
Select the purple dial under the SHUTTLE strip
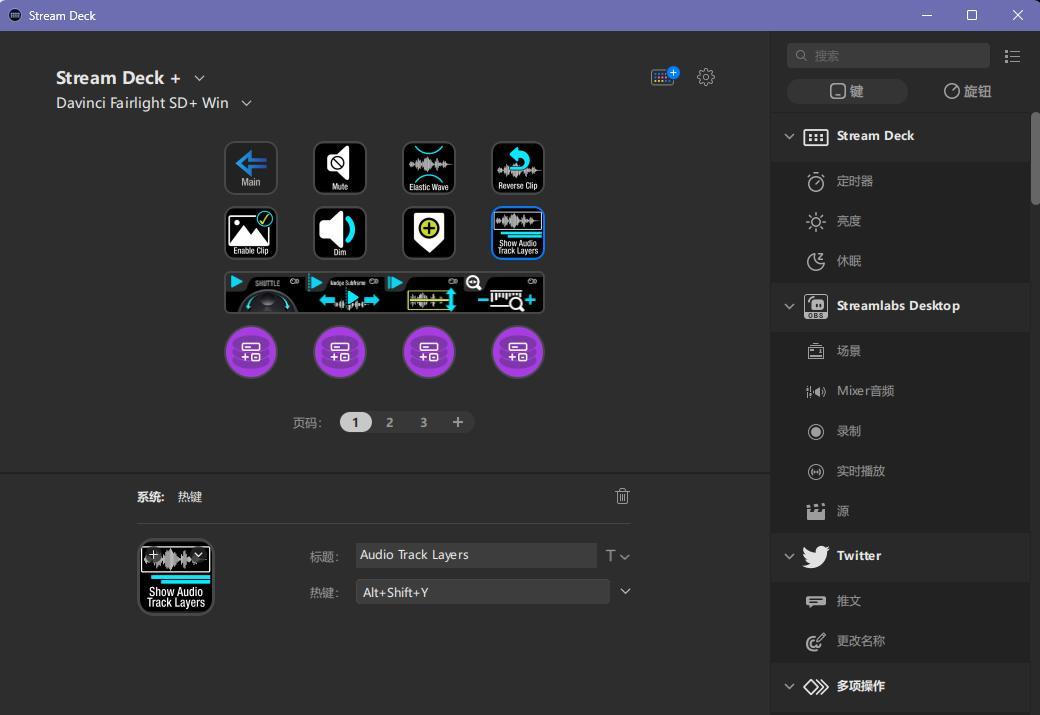point(251,352)
